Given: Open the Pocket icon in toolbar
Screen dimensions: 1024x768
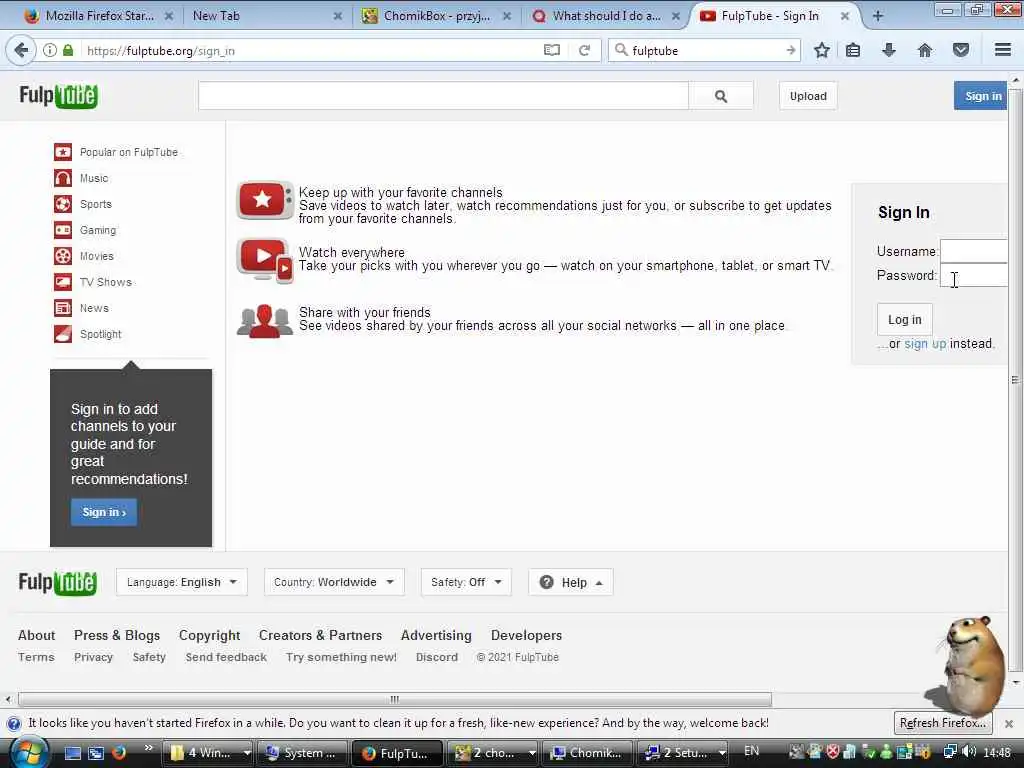Looking at the screenshot, I should click(x=961, y=50).
